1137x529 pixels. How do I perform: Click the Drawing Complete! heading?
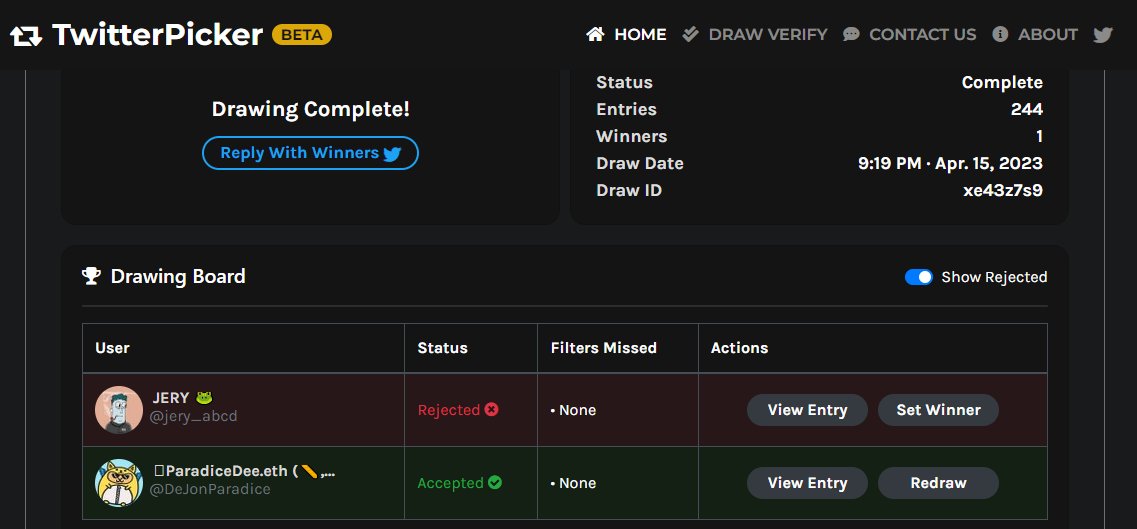(x=310, y=110)
